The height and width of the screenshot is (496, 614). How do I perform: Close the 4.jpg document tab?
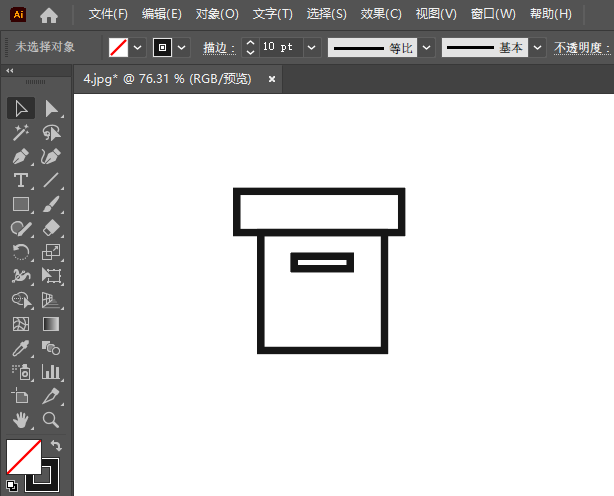click(x=272, y=79)
